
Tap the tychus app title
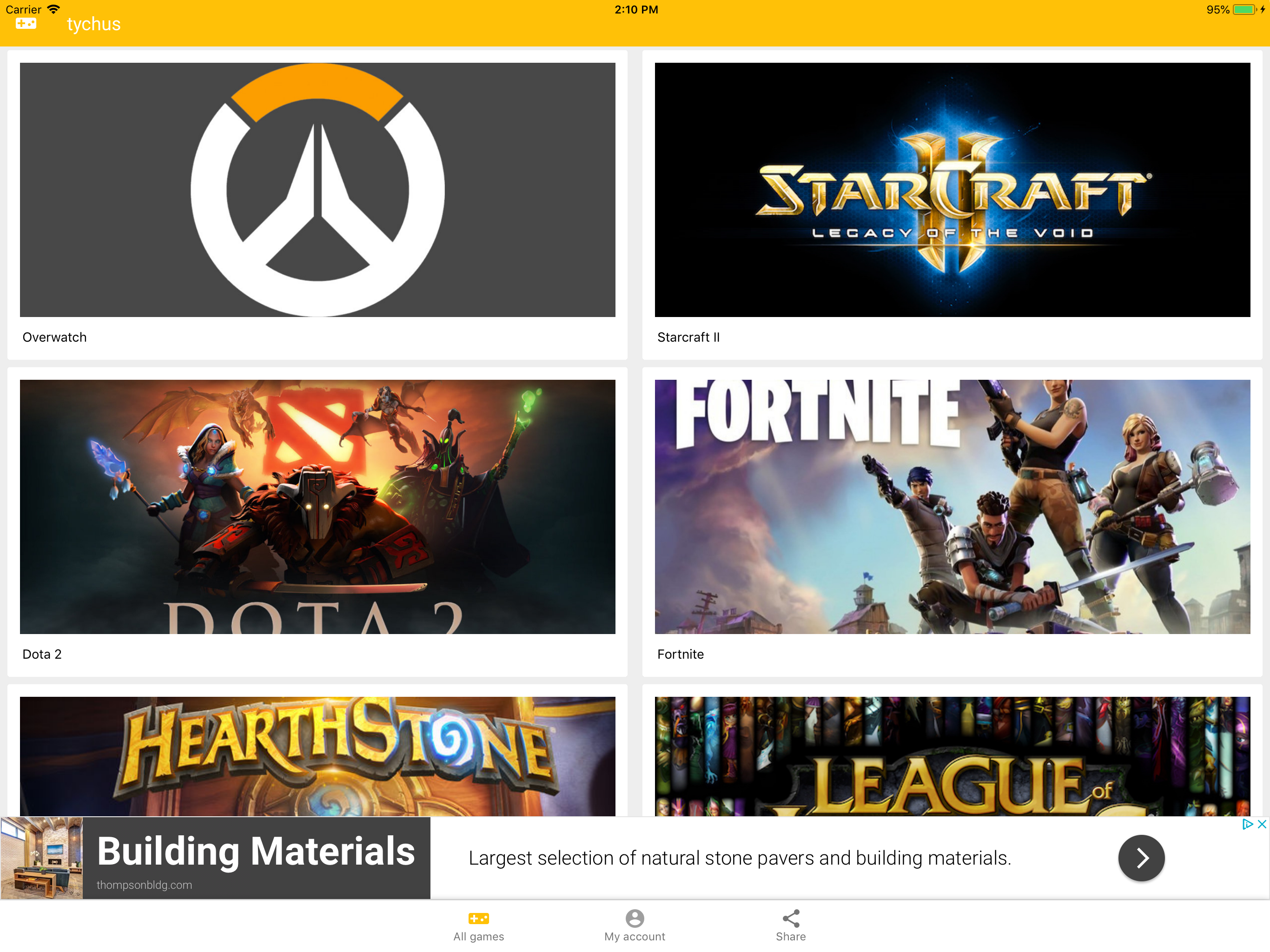point(93,24)
